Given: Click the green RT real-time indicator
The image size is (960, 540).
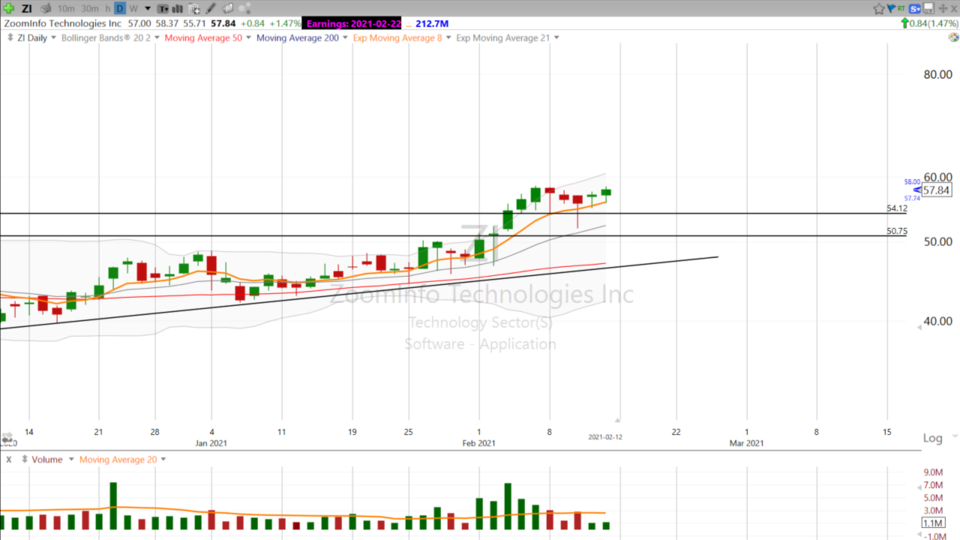Looking at the screenshot, I should tap(901, 8).
